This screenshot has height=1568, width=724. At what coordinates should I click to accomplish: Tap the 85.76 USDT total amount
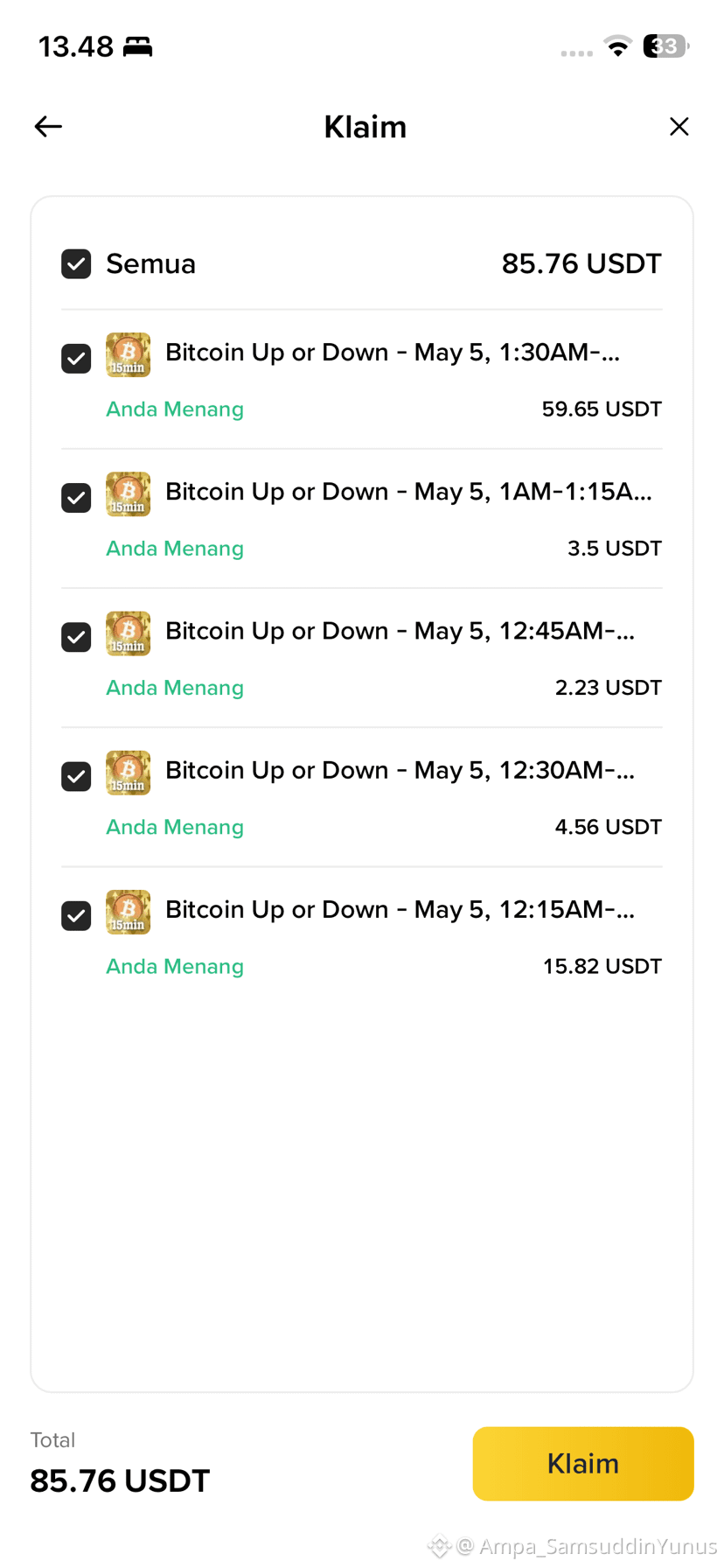tap(120, 1481)
